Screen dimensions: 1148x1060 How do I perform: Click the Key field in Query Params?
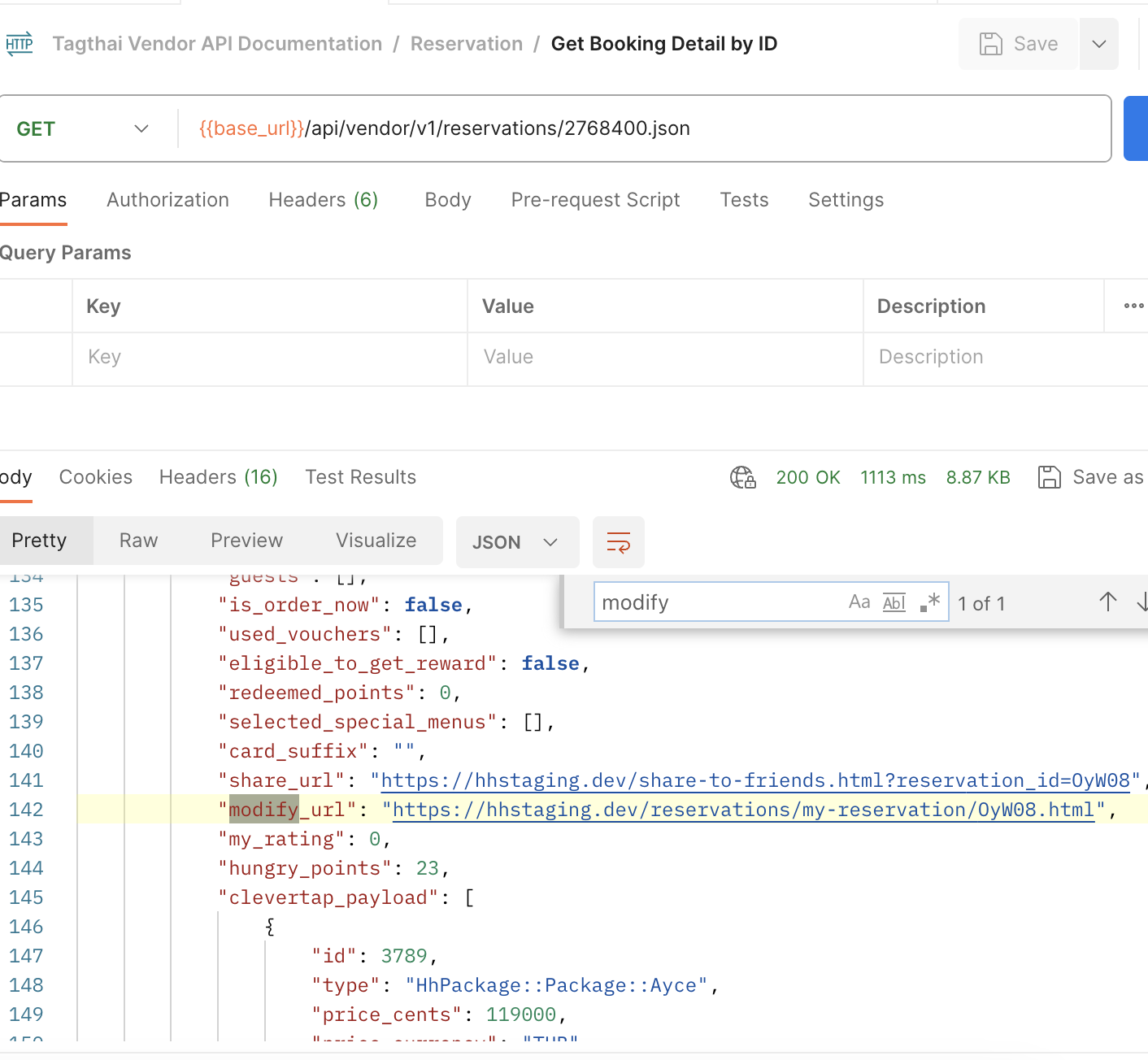pos(268,358)
